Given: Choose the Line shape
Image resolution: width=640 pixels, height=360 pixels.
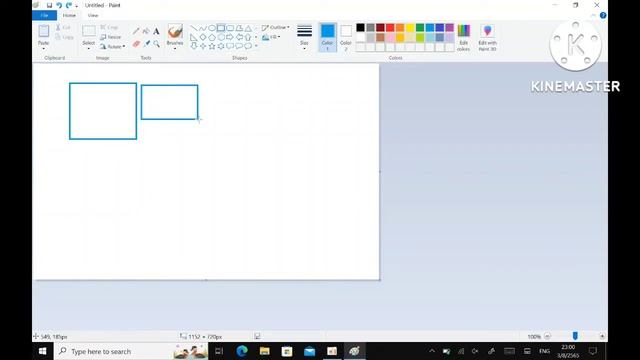Looking at the screenshot, I should 194,28.
